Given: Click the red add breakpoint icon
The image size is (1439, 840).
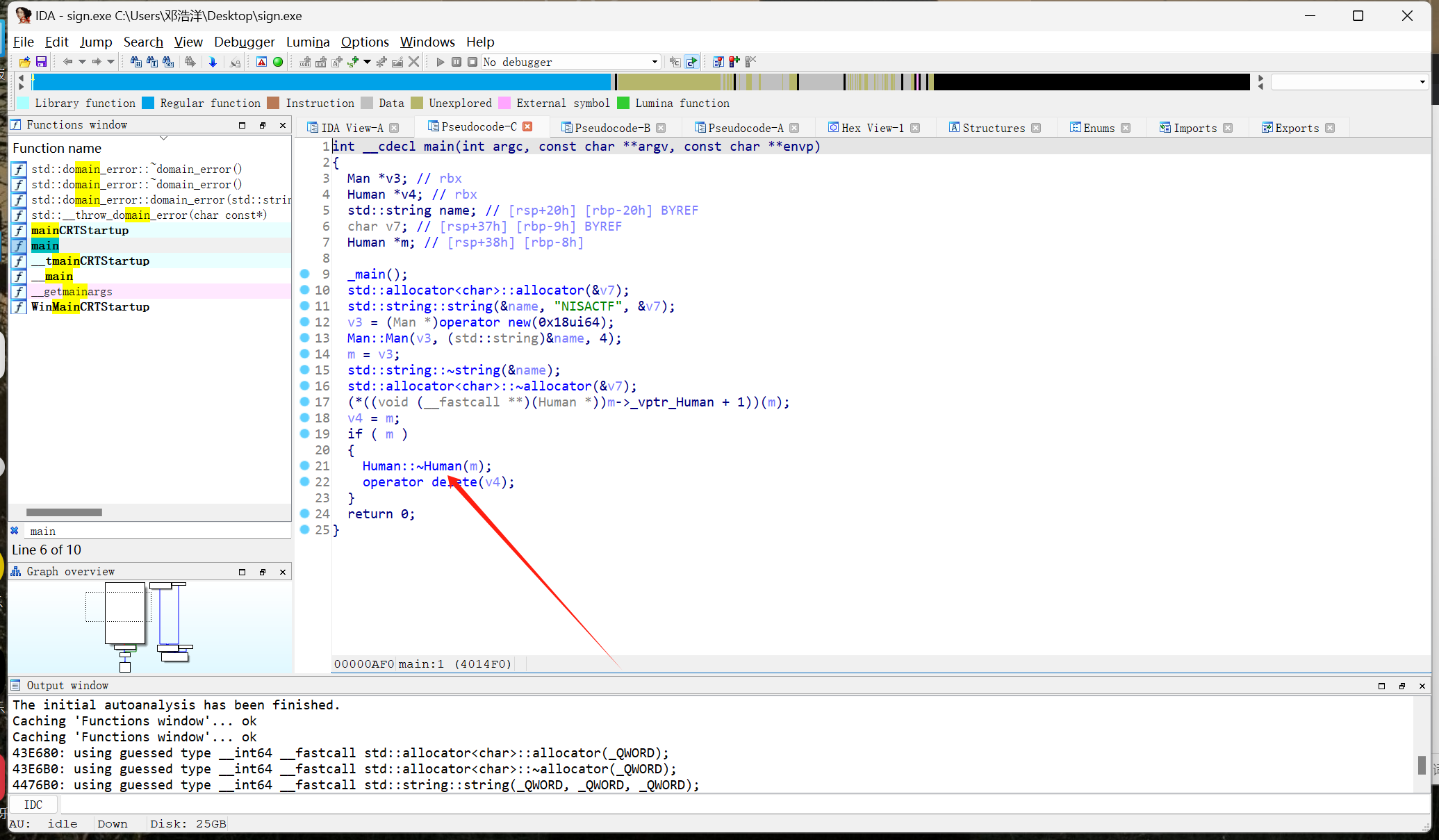Looking at the screenshot, I should pyautogui.click(x=734, y=62).
